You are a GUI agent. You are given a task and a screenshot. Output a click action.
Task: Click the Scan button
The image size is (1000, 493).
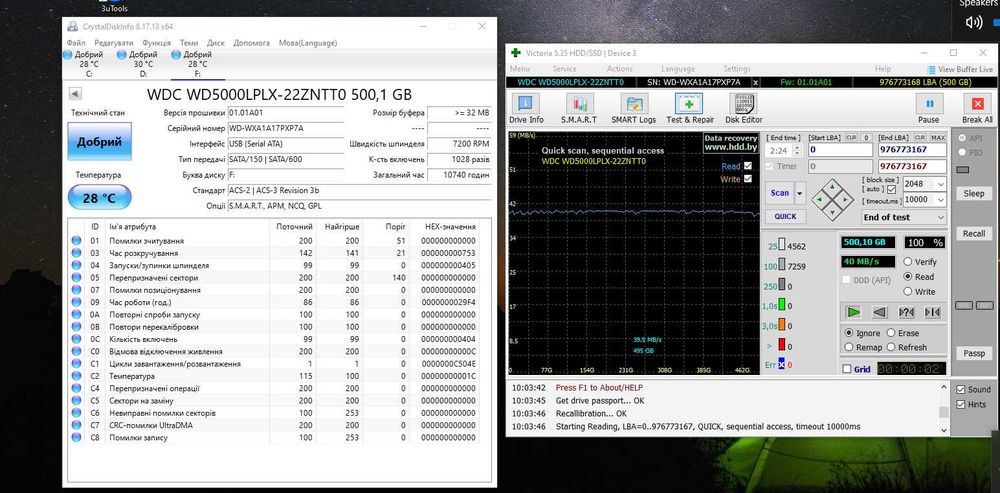779,193
